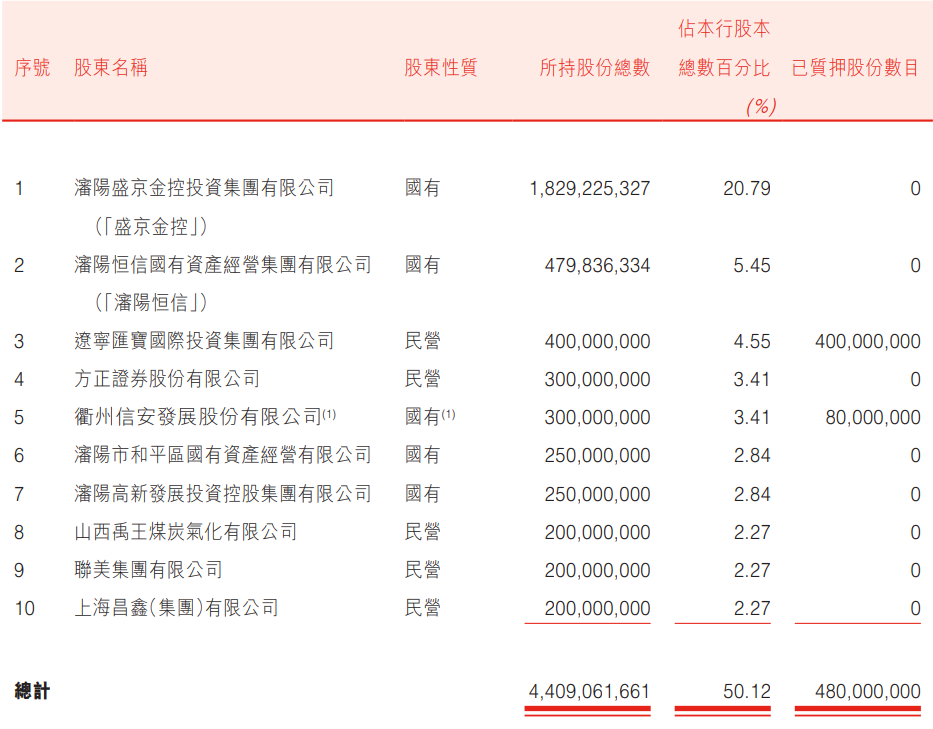Screen dimensions: 933x729
Task: Click 國有 in the 瀋陽高新發展 row
Action: pos(422,494)
